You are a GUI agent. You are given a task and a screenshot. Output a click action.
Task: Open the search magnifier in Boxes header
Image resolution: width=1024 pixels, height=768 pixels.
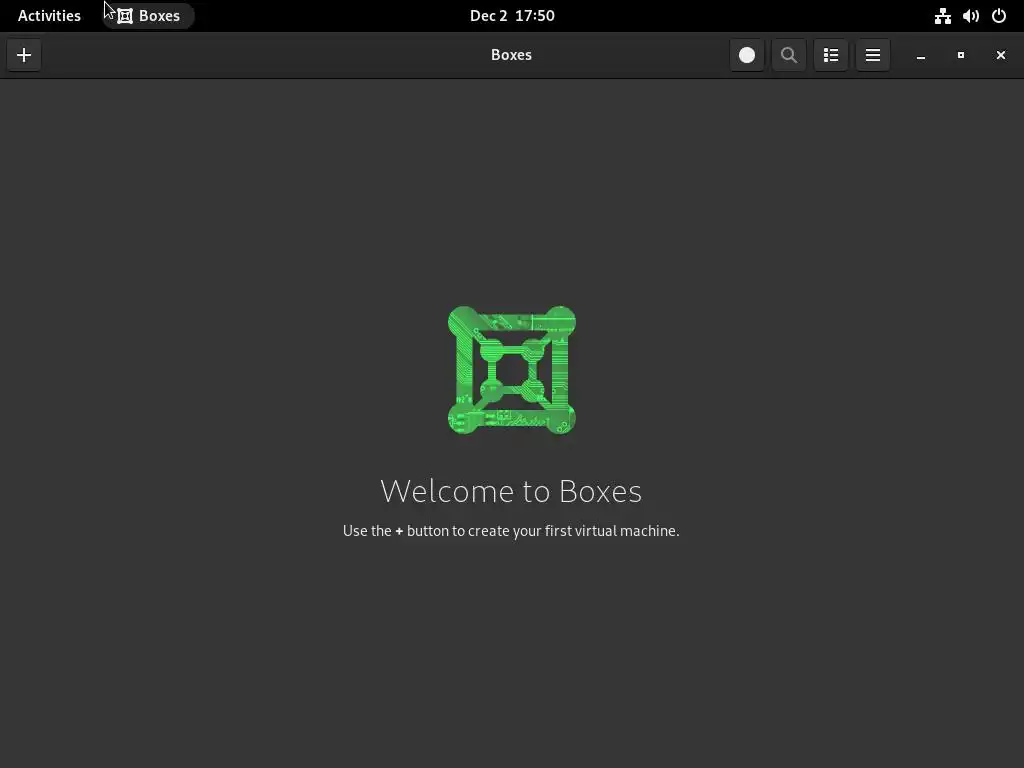[788, 55]
